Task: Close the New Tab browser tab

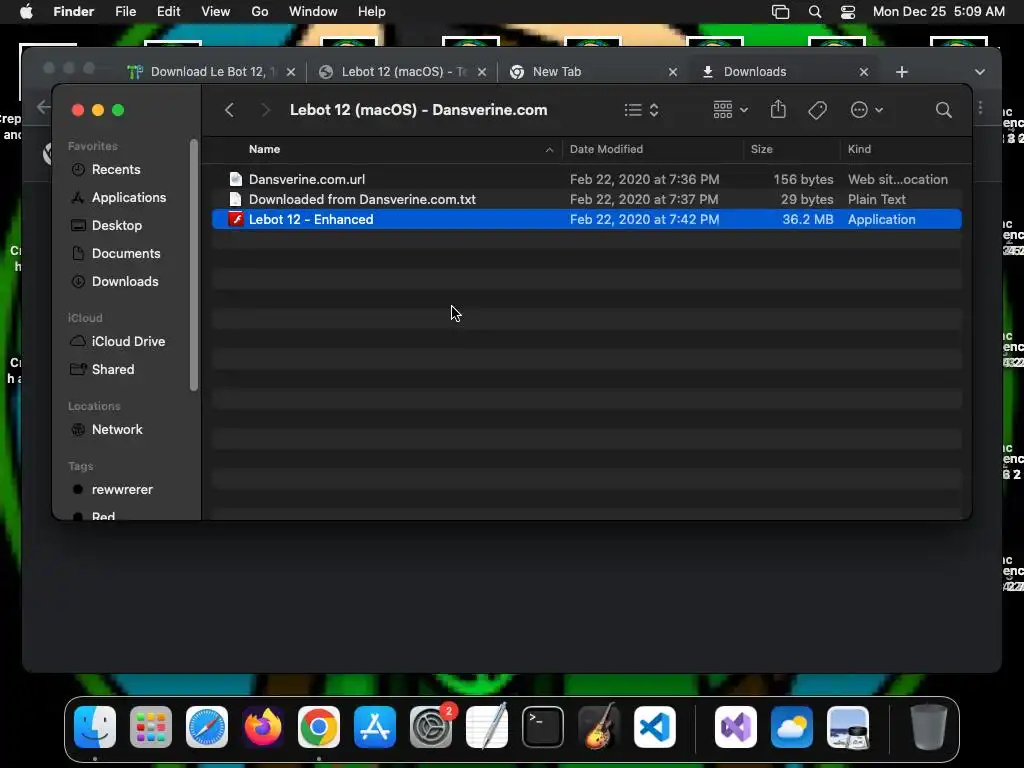Action: pyautogui.click(x=673, y=72)
